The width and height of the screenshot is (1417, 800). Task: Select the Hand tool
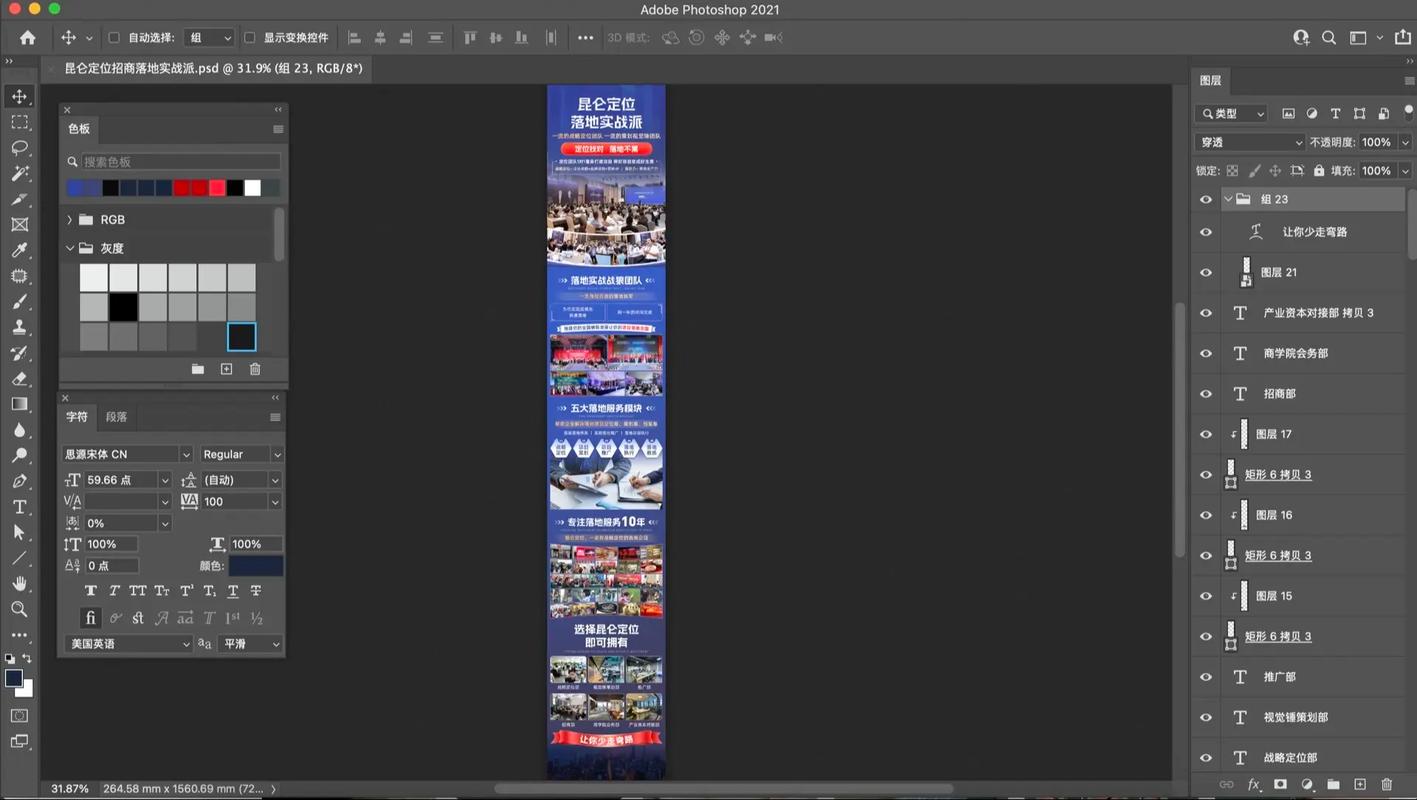pyautogui.click(x=19, y=583)
